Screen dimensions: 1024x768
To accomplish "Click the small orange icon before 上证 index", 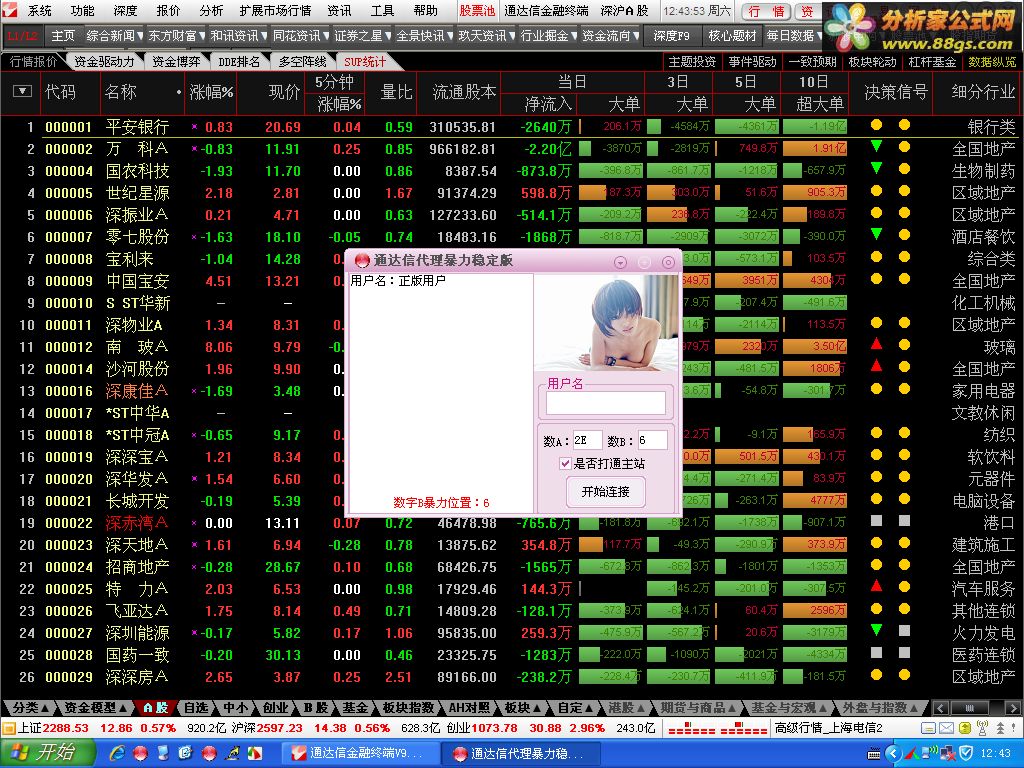I will click(x=8, y=728).
